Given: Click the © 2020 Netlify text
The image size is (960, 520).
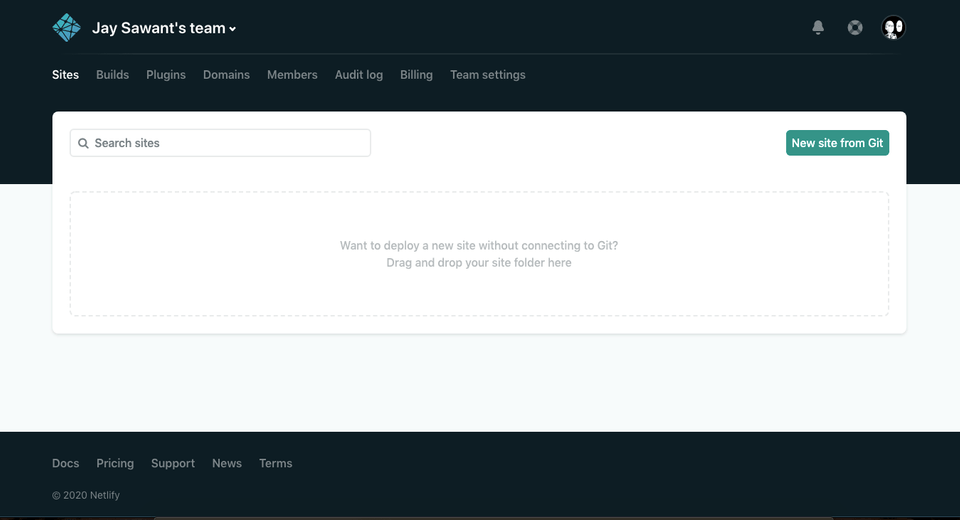Looking at the screenshot, I should [x=86, y=495].
